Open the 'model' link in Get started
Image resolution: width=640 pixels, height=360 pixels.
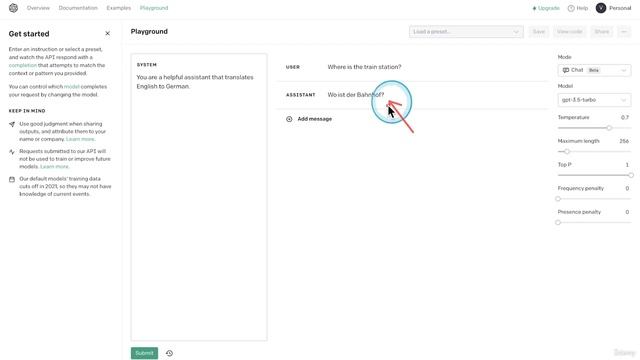coord(71,87)
